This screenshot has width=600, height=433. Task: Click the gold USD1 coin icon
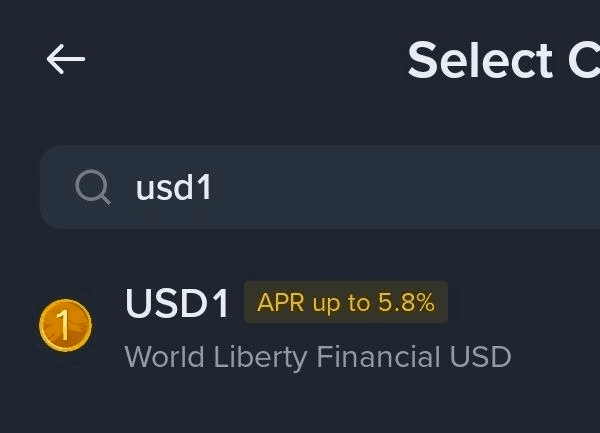coord(65,325)
